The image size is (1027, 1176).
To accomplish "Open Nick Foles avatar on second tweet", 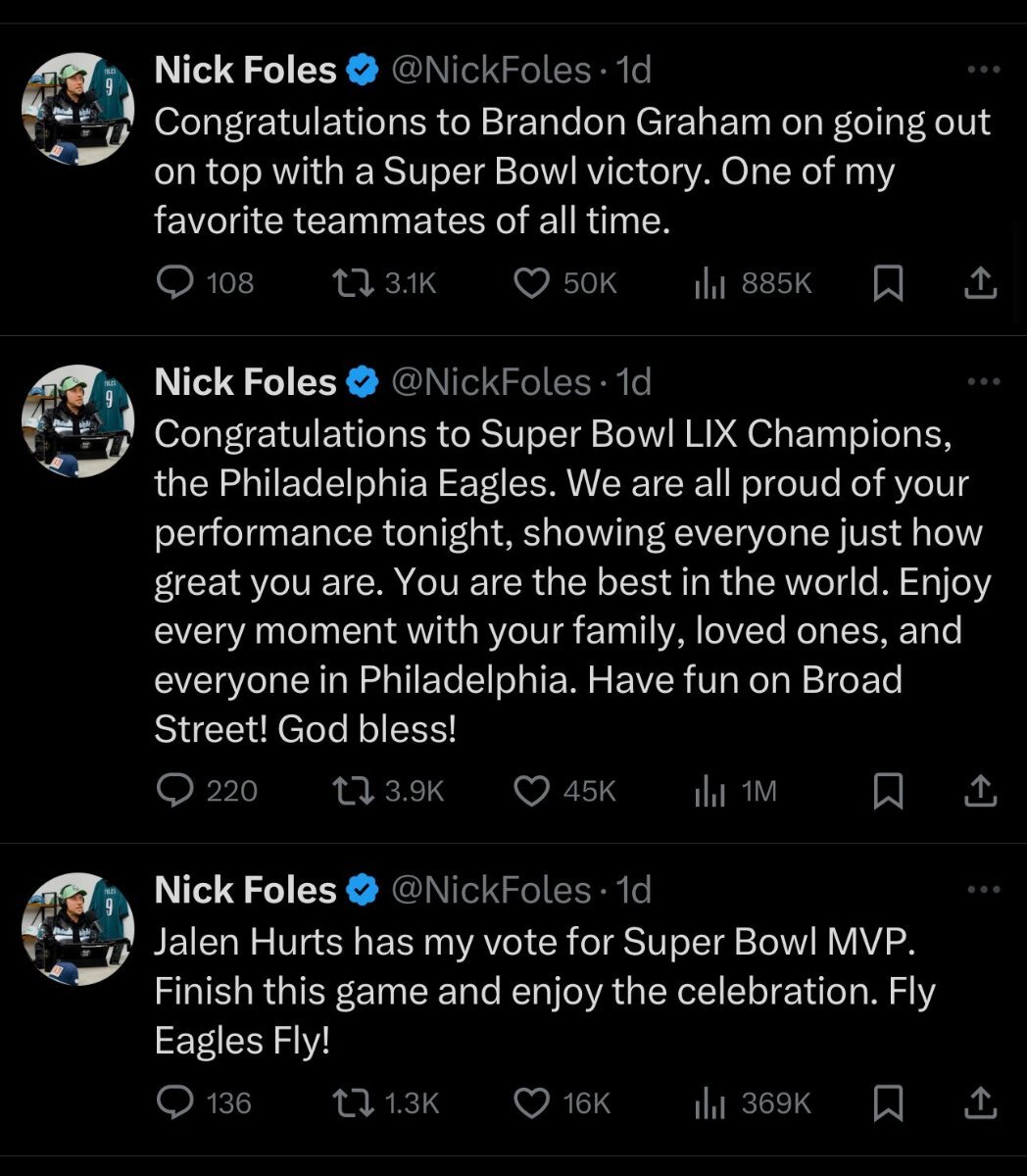I will [77, 420].
